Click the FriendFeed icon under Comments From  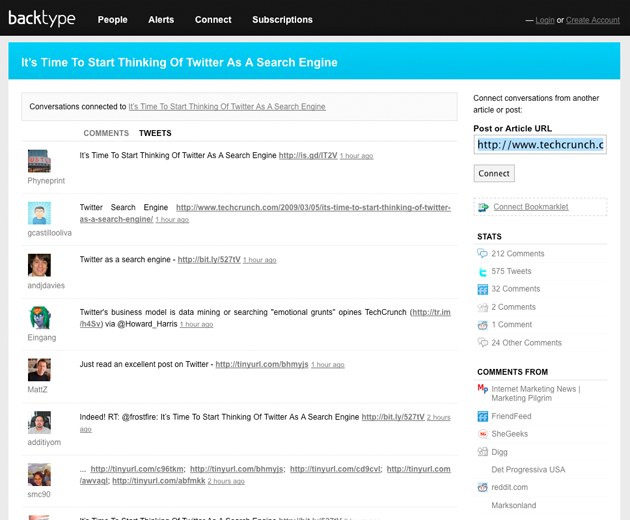pos(483,416)
